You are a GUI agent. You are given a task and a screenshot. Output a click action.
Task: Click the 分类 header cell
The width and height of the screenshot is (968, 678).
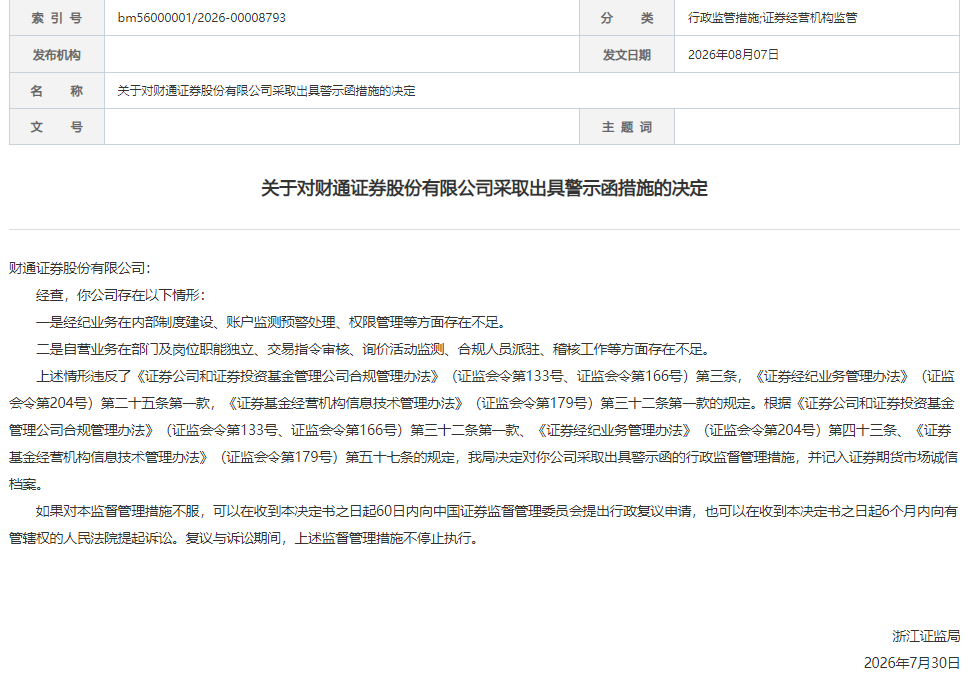(627, 18)
